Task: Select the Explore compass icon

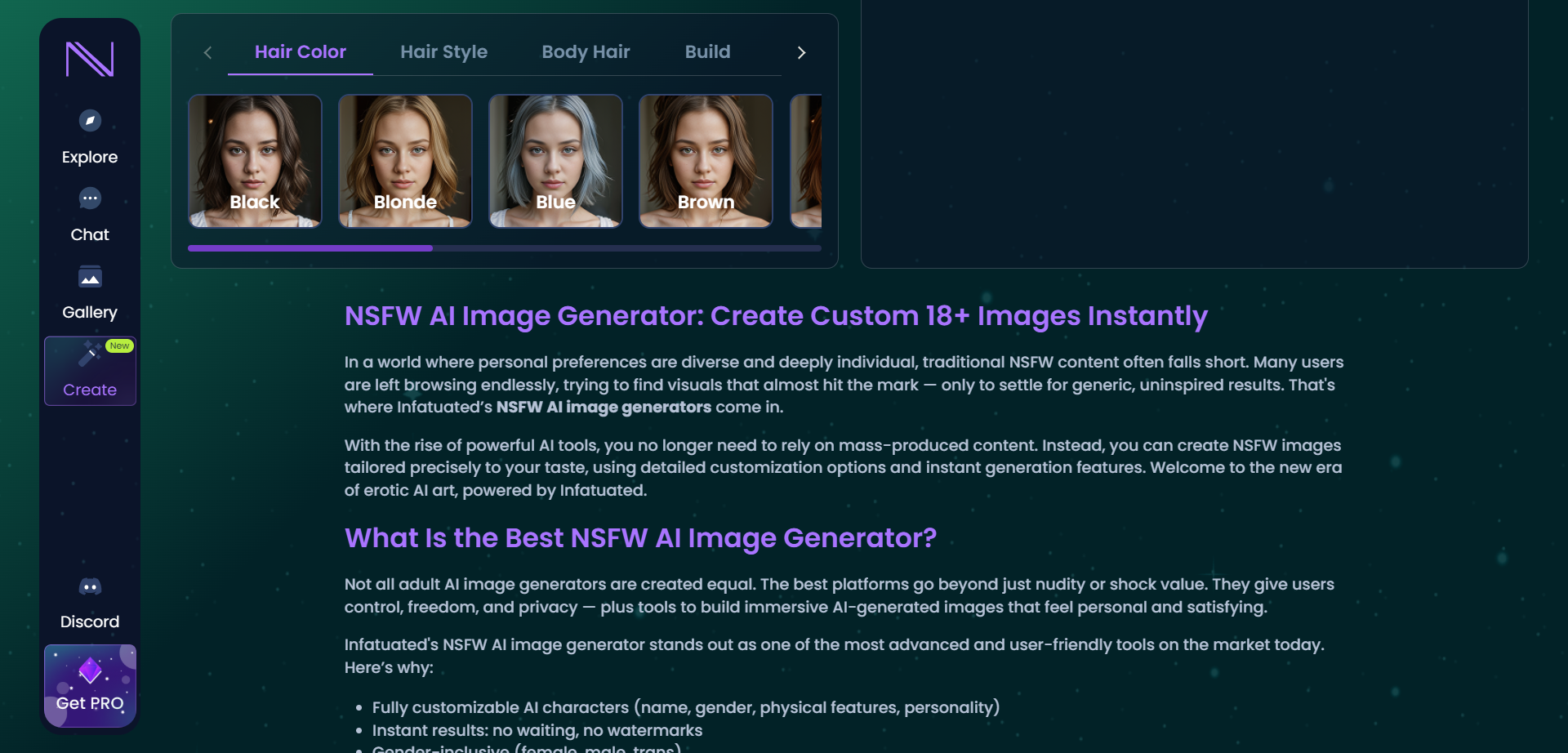Action: tap(90, 121)
